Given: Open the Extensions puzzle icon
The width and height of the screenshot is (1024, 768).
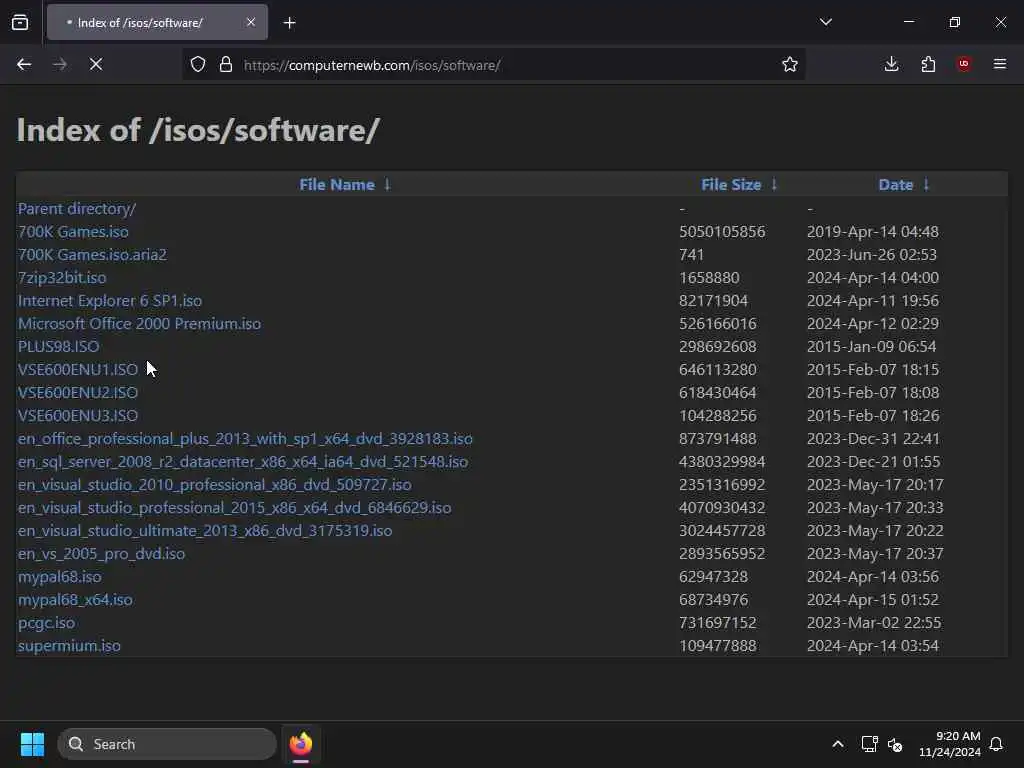Looking at the screenshot, I should (928, 64).
